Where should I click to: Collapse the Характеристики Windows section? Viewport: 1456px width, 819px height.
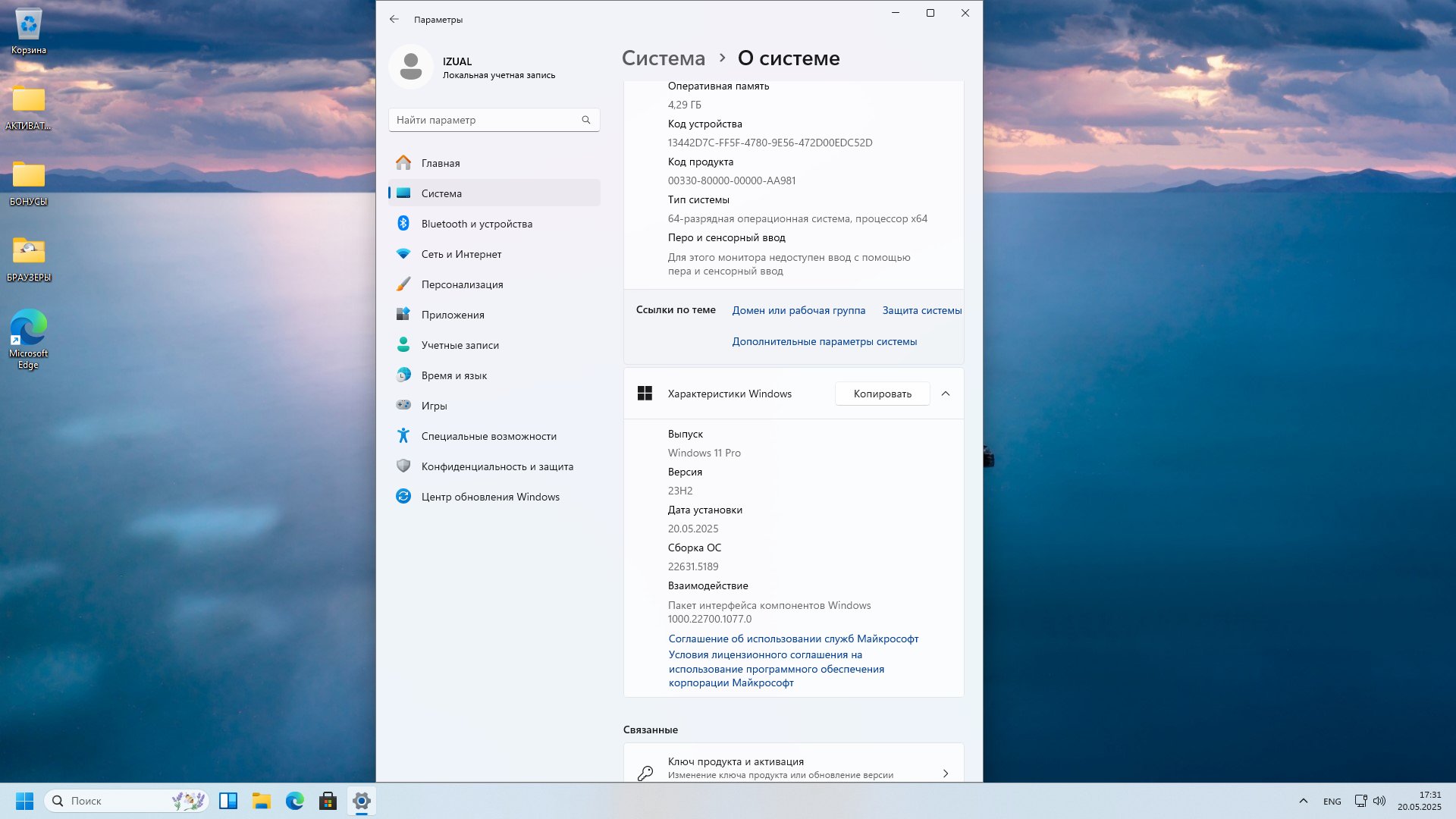pos(946,394)
